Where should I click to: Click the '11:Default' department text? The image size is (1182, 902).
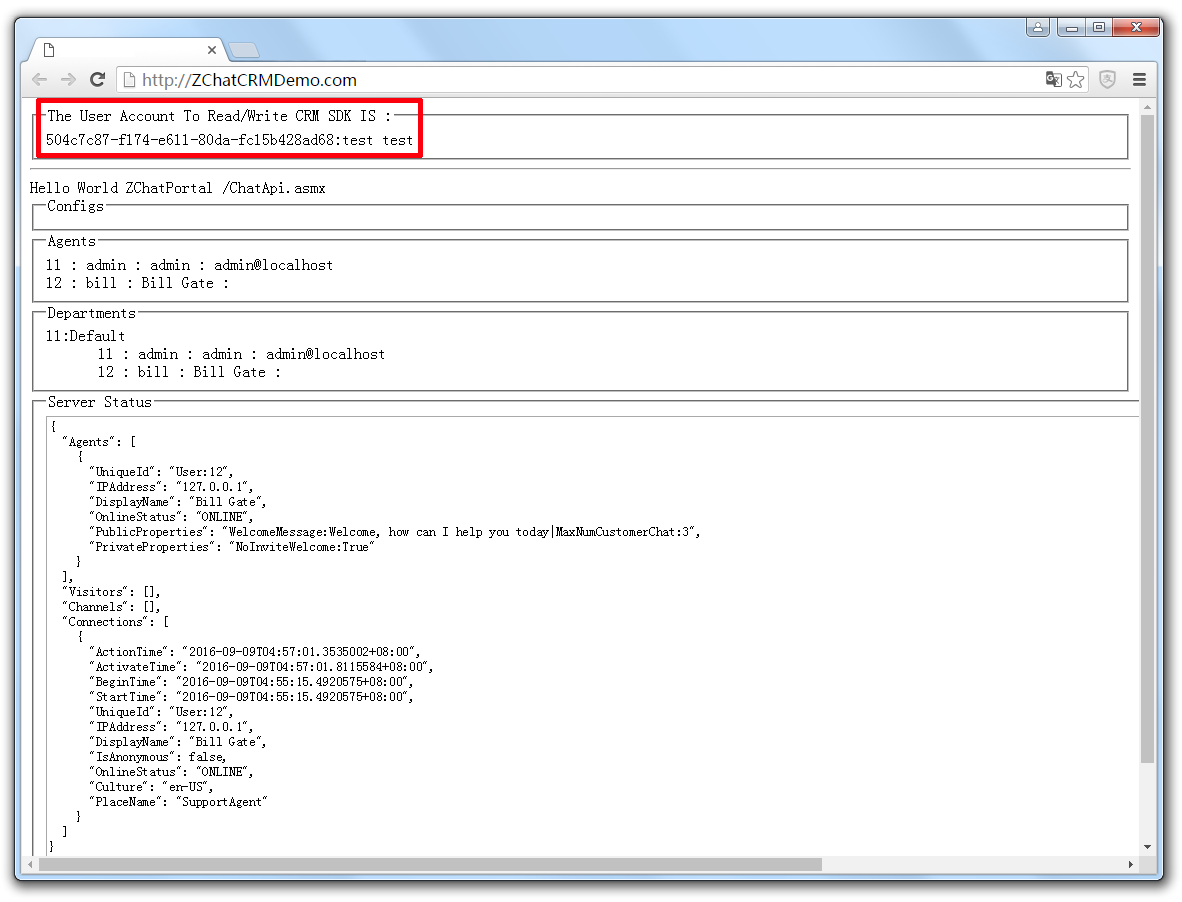tap(85, 336)
